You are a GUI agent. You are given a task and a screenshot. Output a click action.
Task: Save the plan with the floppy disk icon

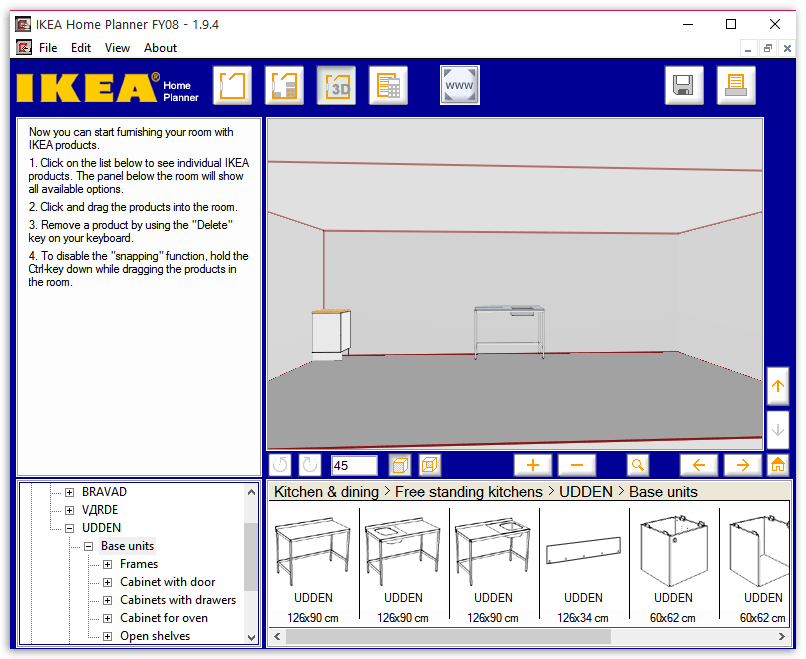click(684, 85)
